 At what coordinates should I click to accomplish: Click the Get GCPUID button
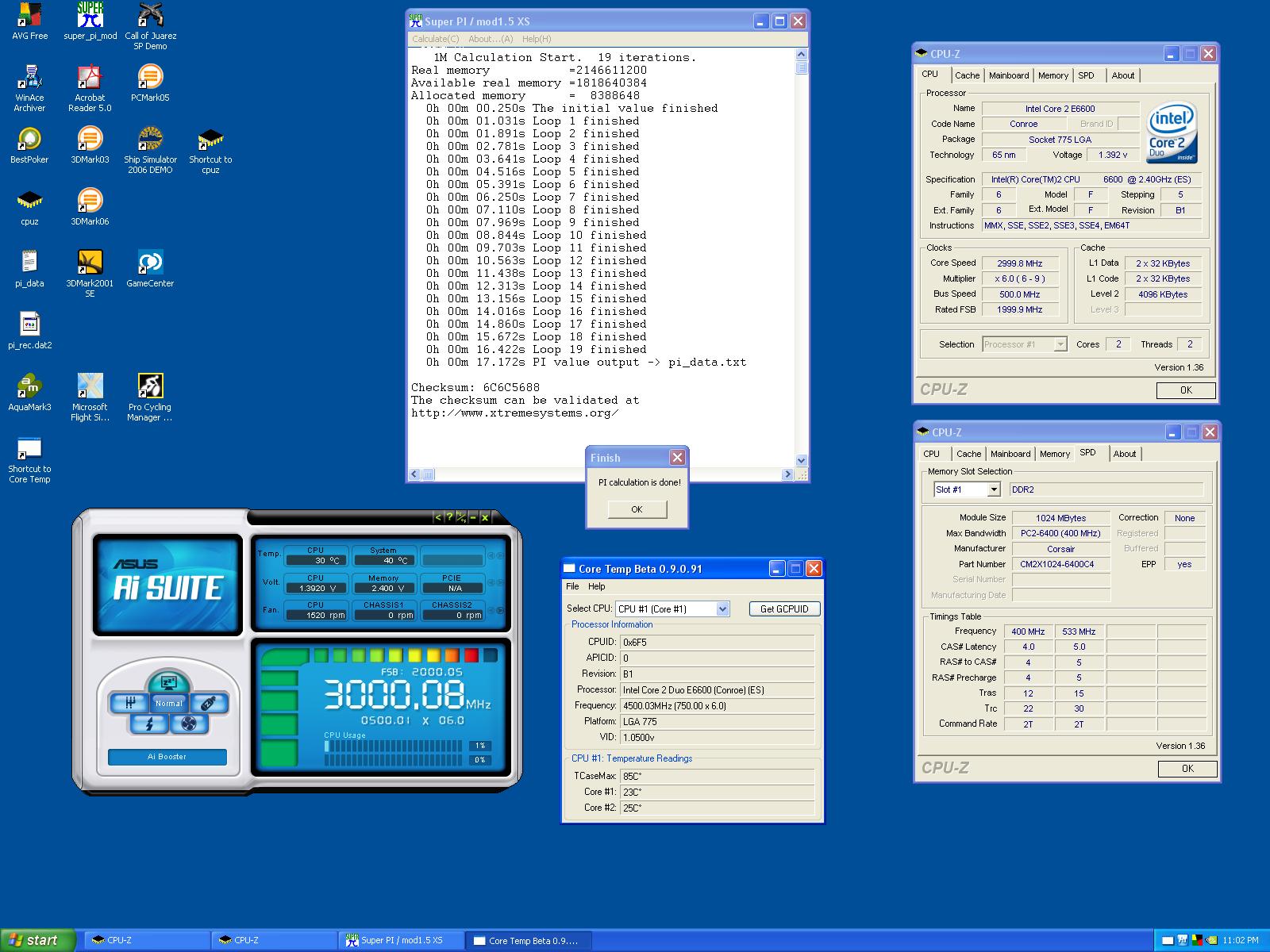(x=784, y=608)
